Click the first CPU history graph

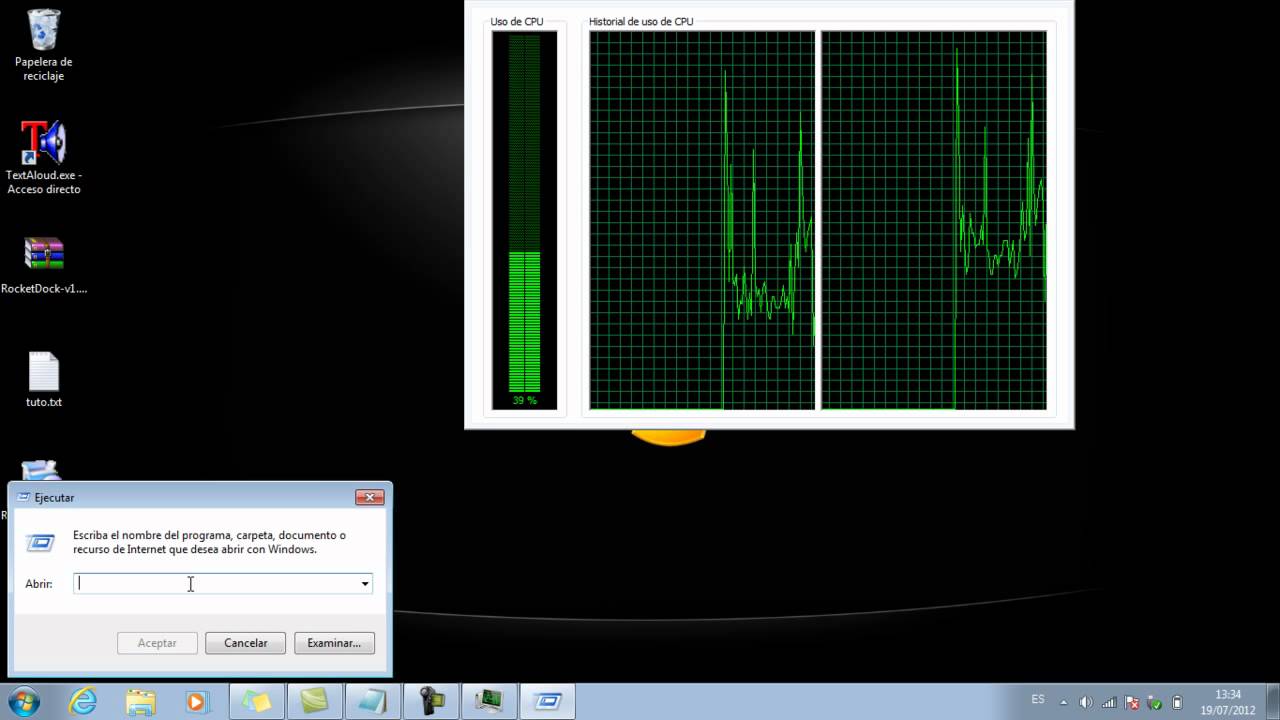pos(702,220)
